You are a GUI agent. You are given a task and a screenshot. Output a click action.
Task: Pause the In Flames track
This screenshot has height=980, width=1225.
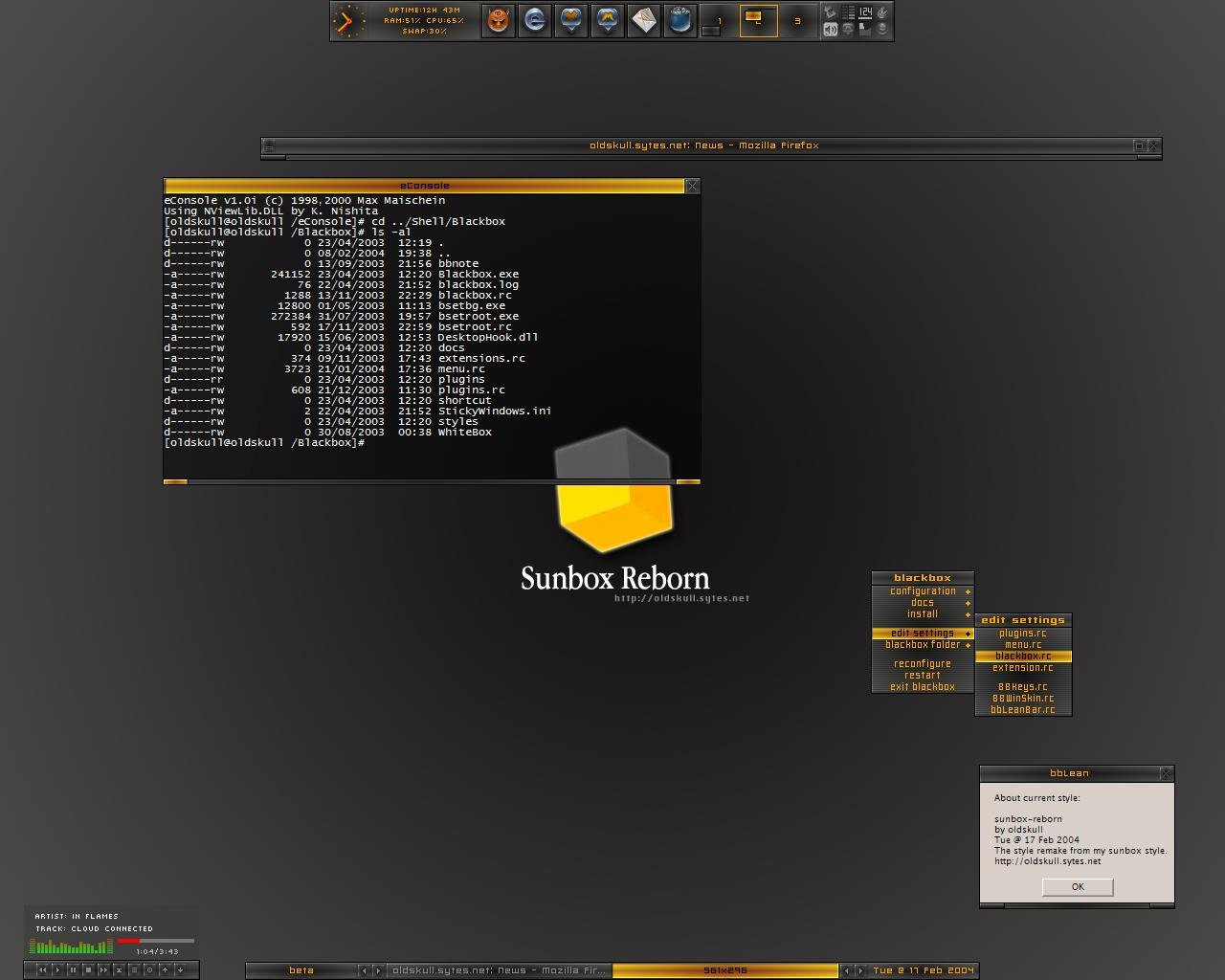coord(73,969)
